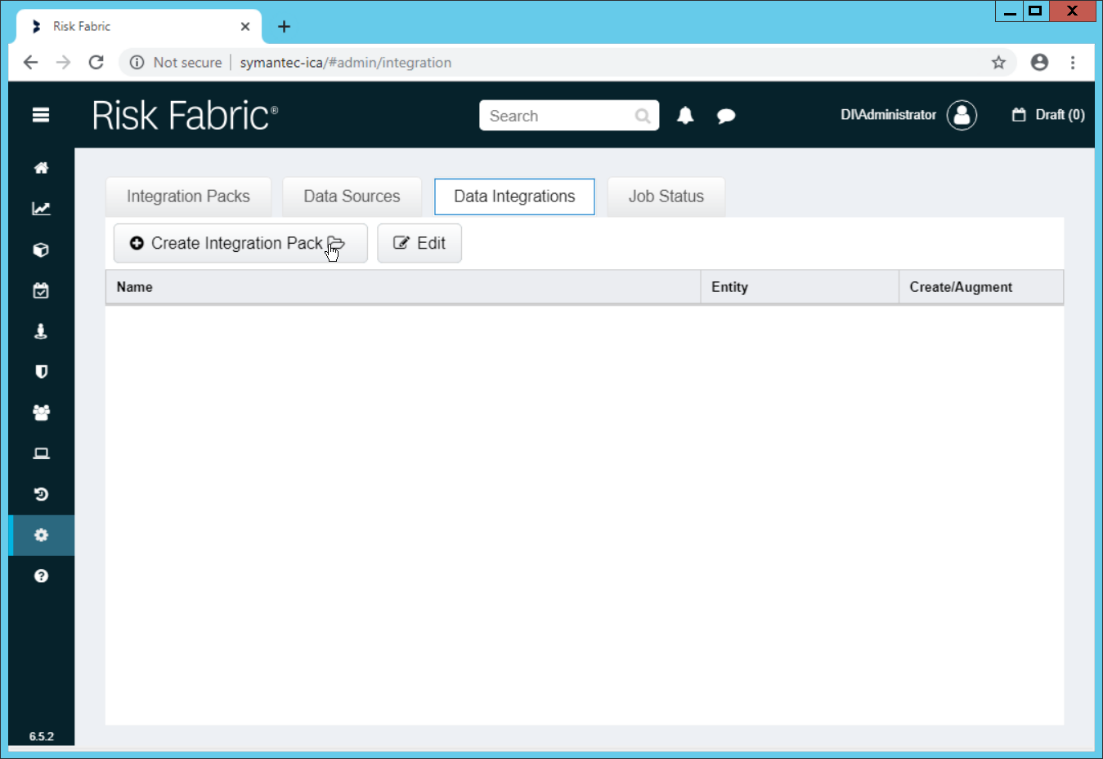Go to Home via sidebar house icon

point(41,168)
